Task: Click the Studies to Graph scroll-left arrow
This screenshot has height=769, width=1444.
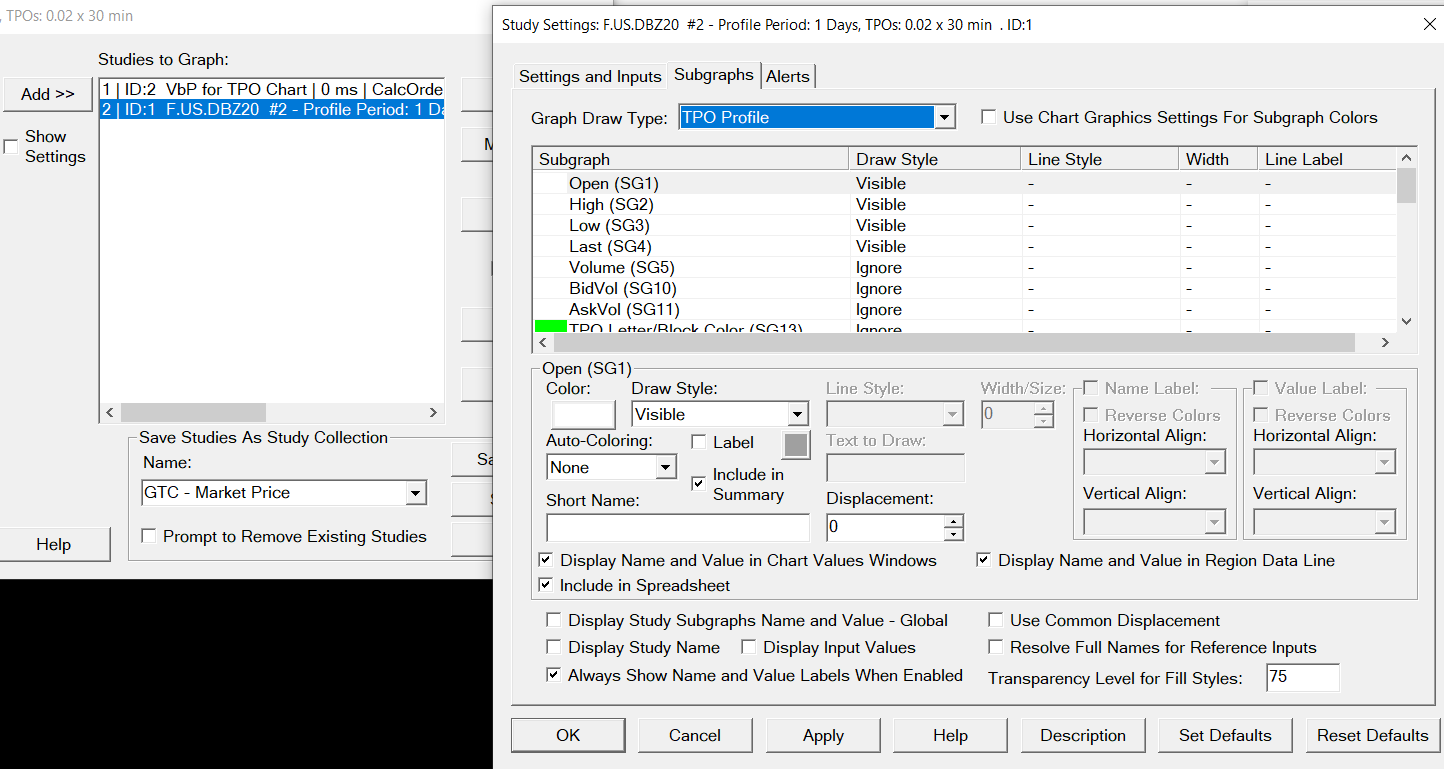Action: point(110,412)
